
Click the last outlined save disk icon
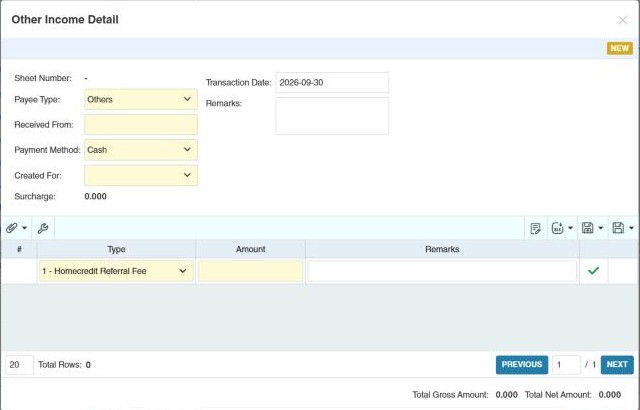(x=618, y=228)
